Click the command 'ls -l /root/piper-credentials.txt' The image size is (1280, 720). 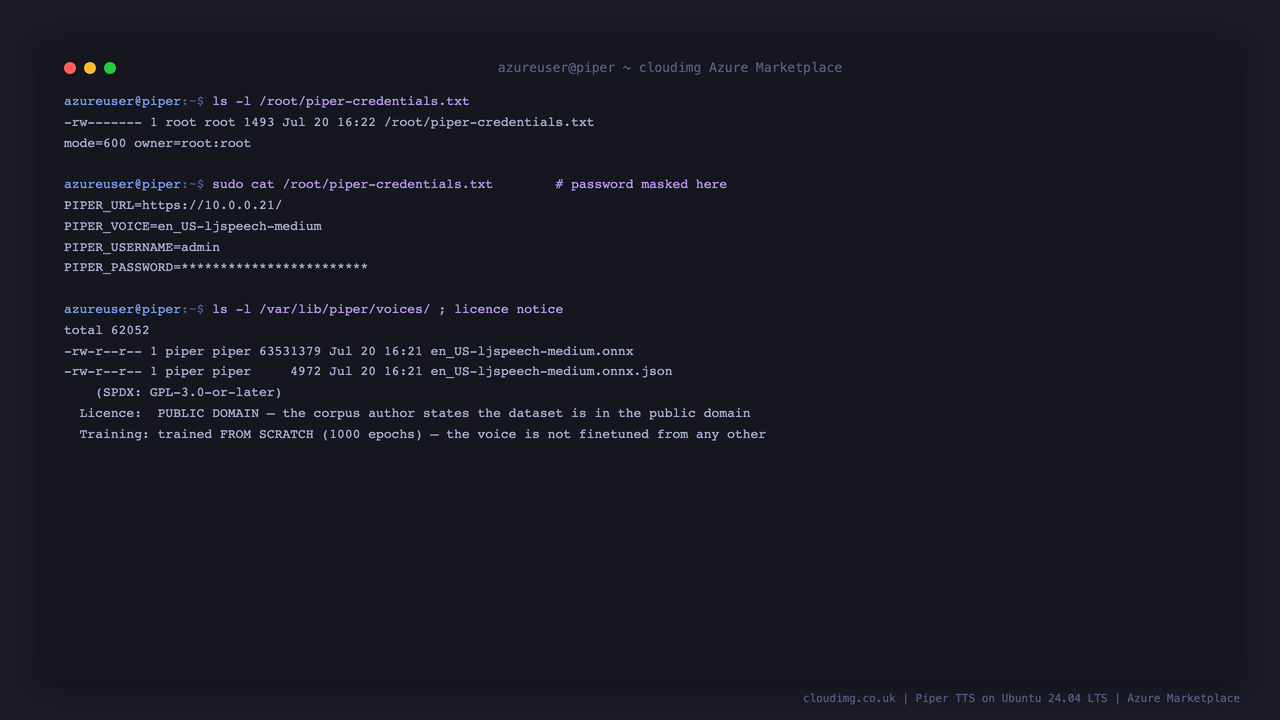coord(341,101)
